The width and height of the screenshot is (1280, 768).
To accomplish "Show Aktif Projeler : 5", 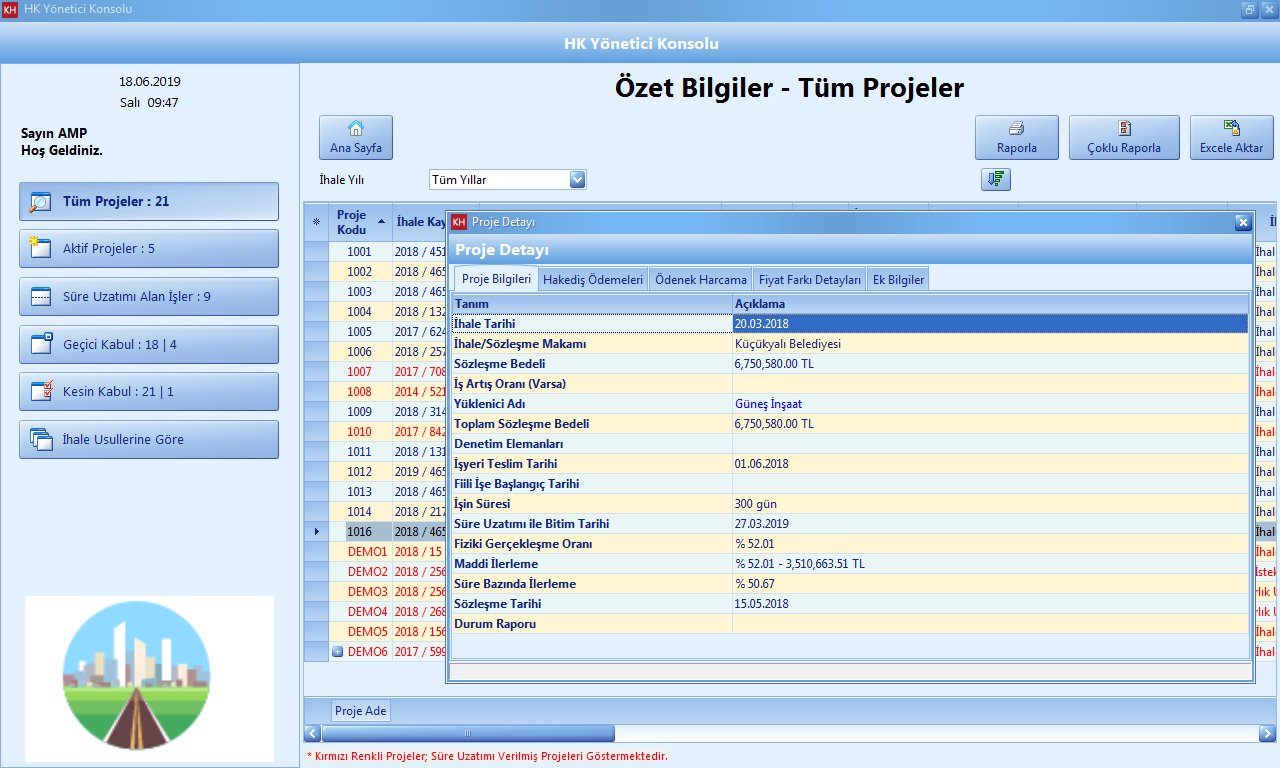I will (x=149, y=249).
